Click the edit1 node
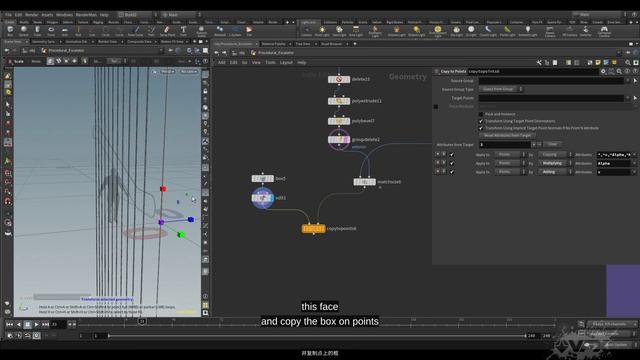This screenshot has height=360, width=640. (x=262, y=198)
